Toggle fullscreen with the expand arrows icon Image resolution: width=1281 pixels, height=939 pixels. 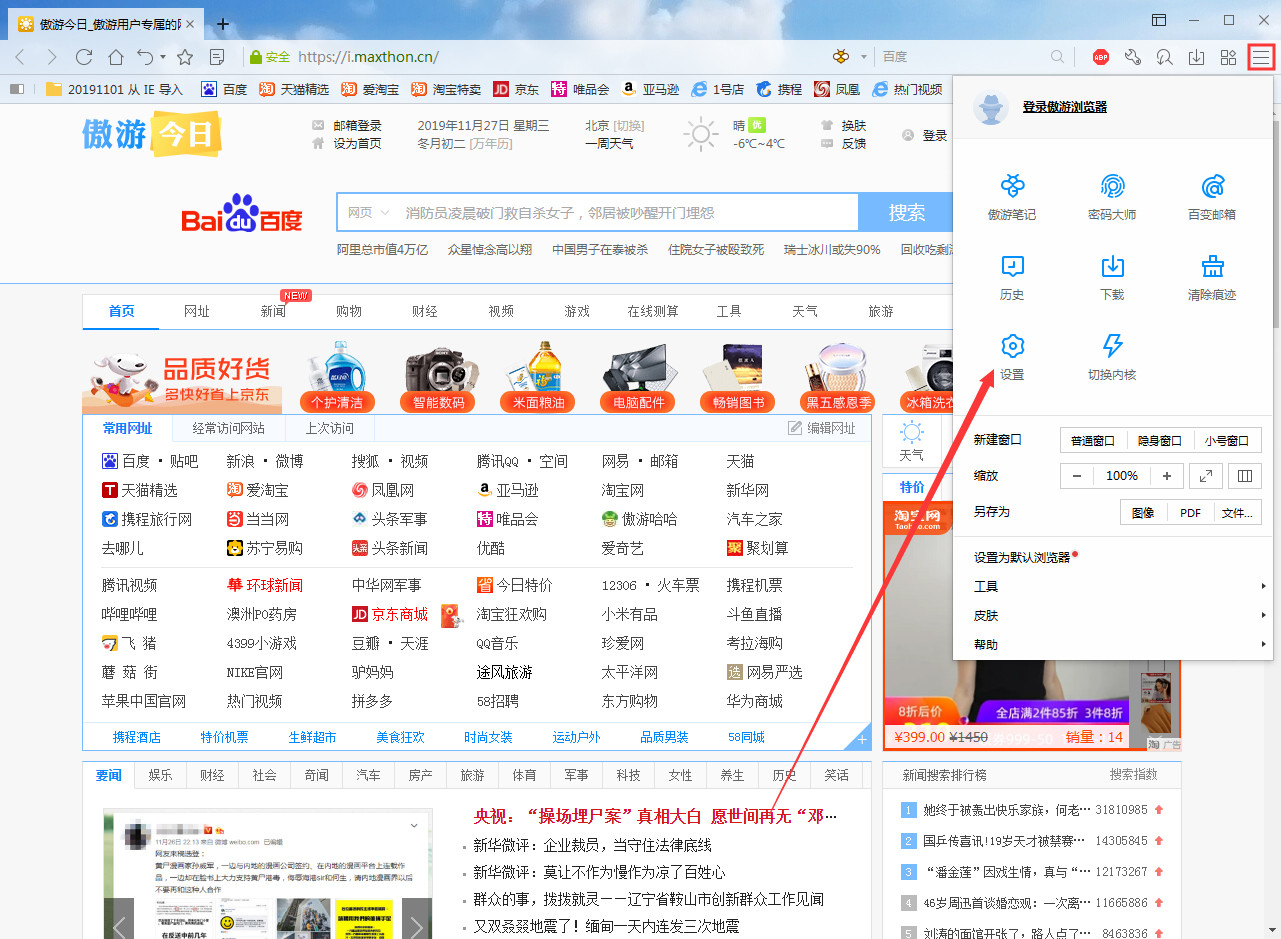[x=1206, y=476]
